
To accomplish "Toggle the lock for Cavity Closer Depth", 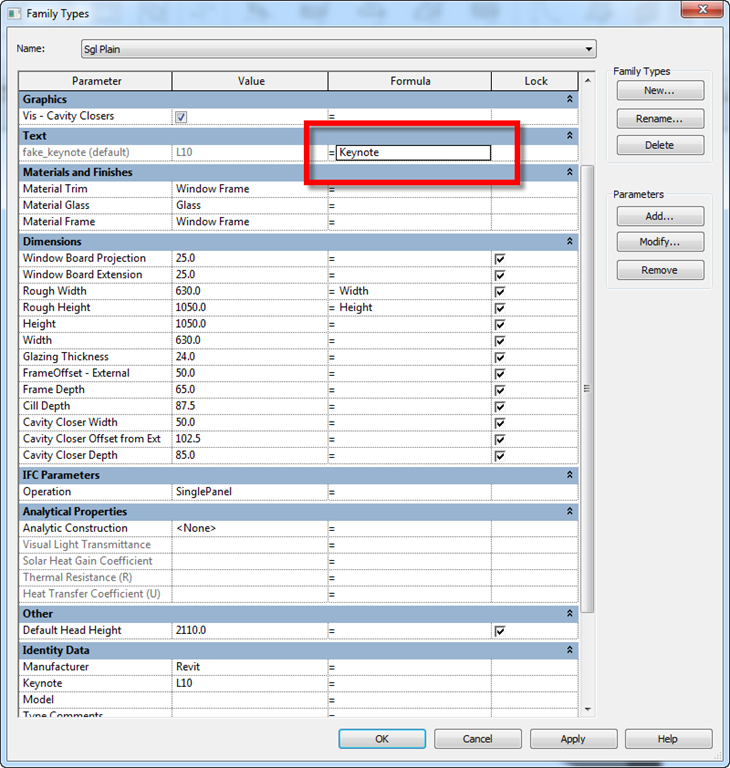I will tap(500, 456).
